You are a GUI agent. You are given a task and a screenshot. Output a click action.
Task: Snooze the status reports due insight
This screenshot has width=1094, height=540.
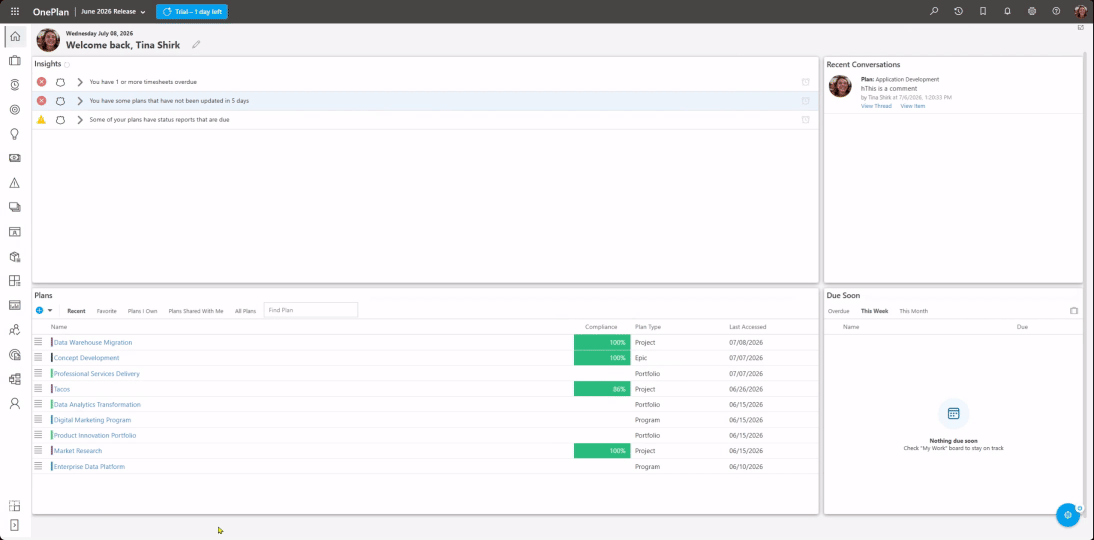pos(805,119)
